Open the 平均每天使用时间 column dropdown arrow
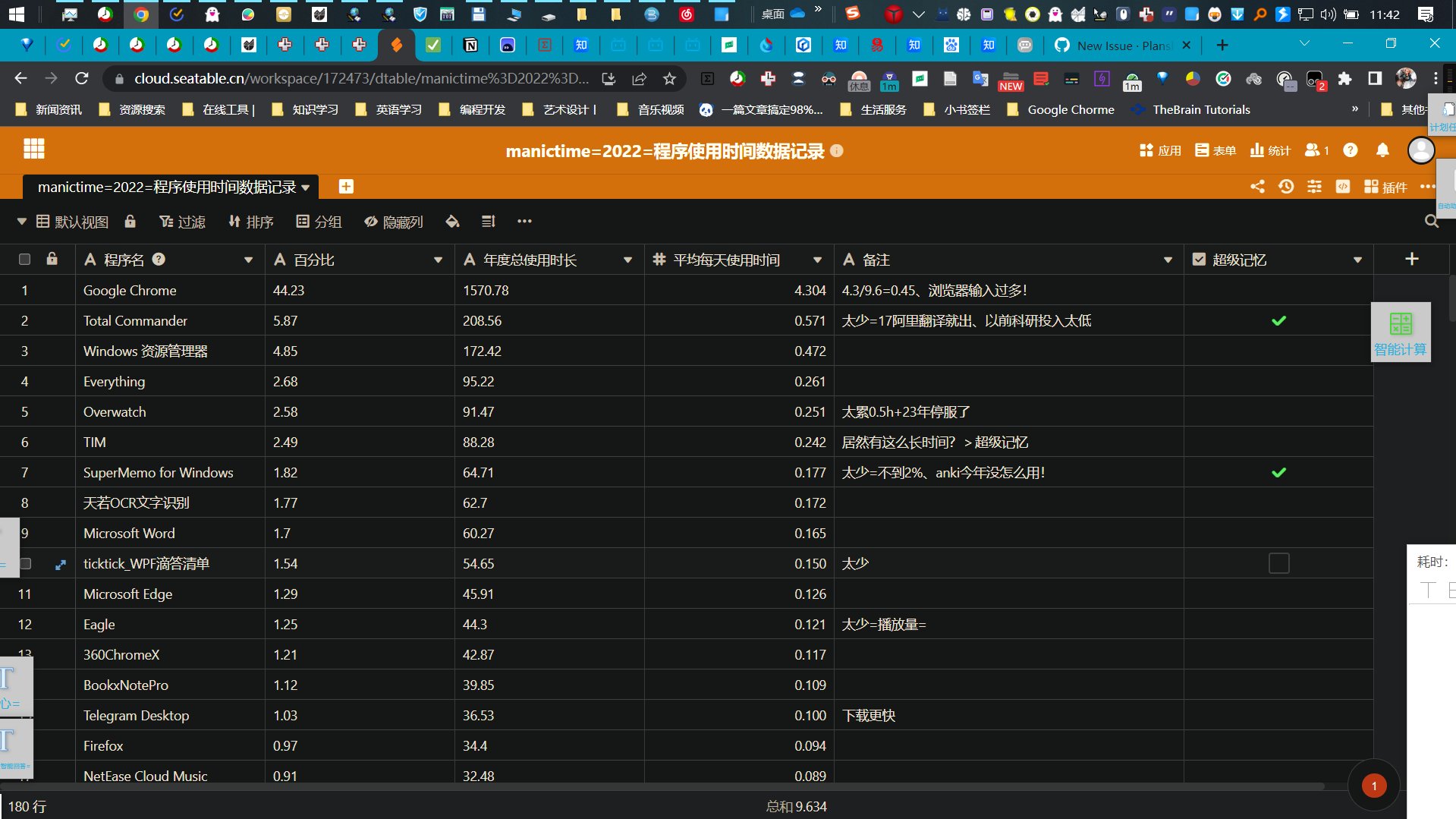This screenshot has height=819, width=1456. click(x=817, y=260)
